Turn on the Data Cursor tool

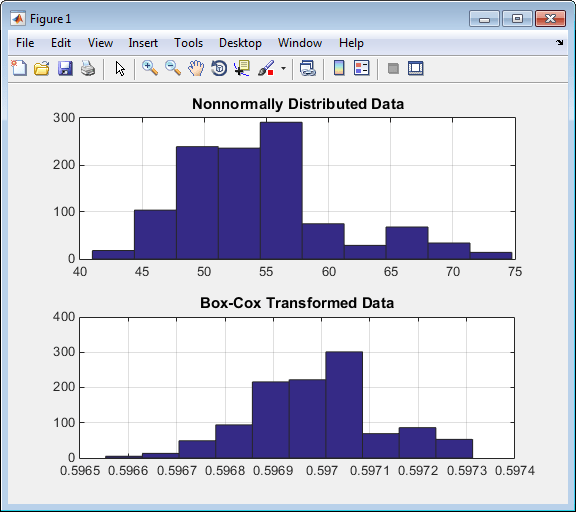pyautogui.click(x=242, y=68)
